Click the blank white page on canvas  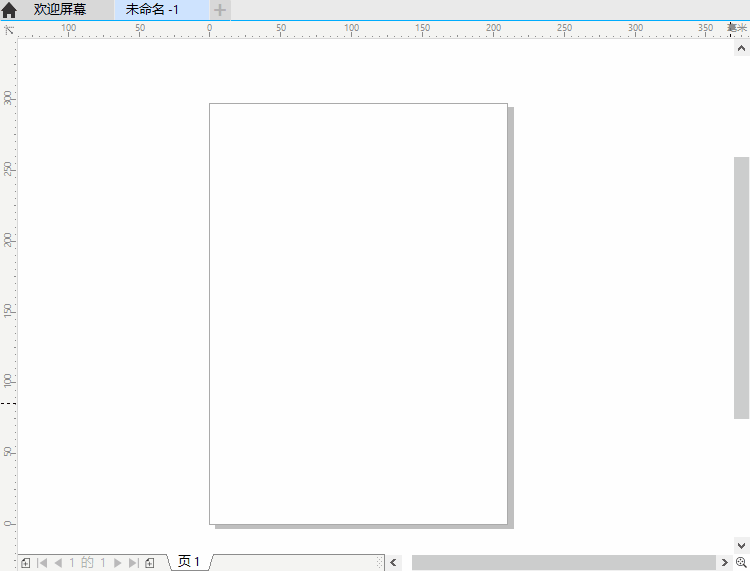click(358, 313)
